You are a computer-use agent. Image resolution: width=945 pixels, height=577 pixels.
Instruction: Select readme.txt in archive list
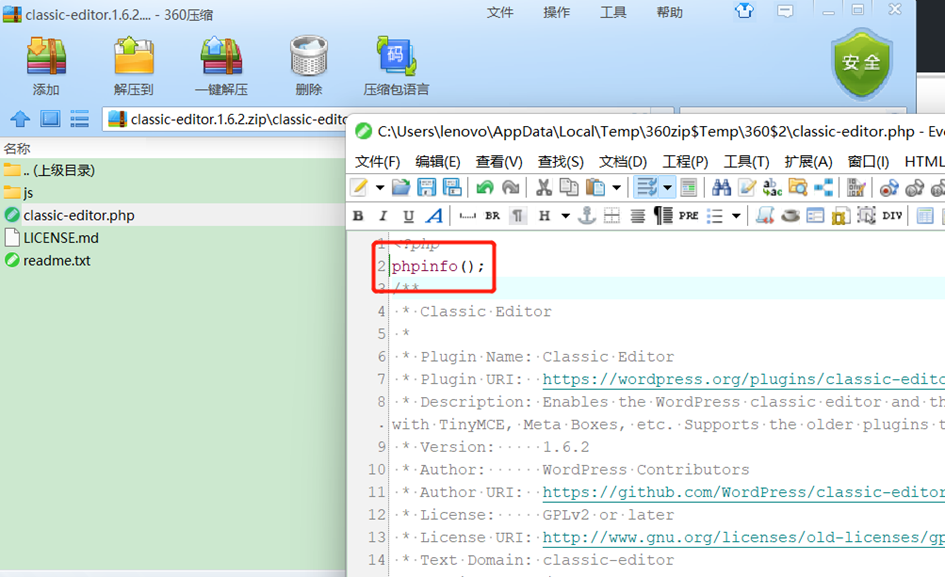tap(172, 260)
